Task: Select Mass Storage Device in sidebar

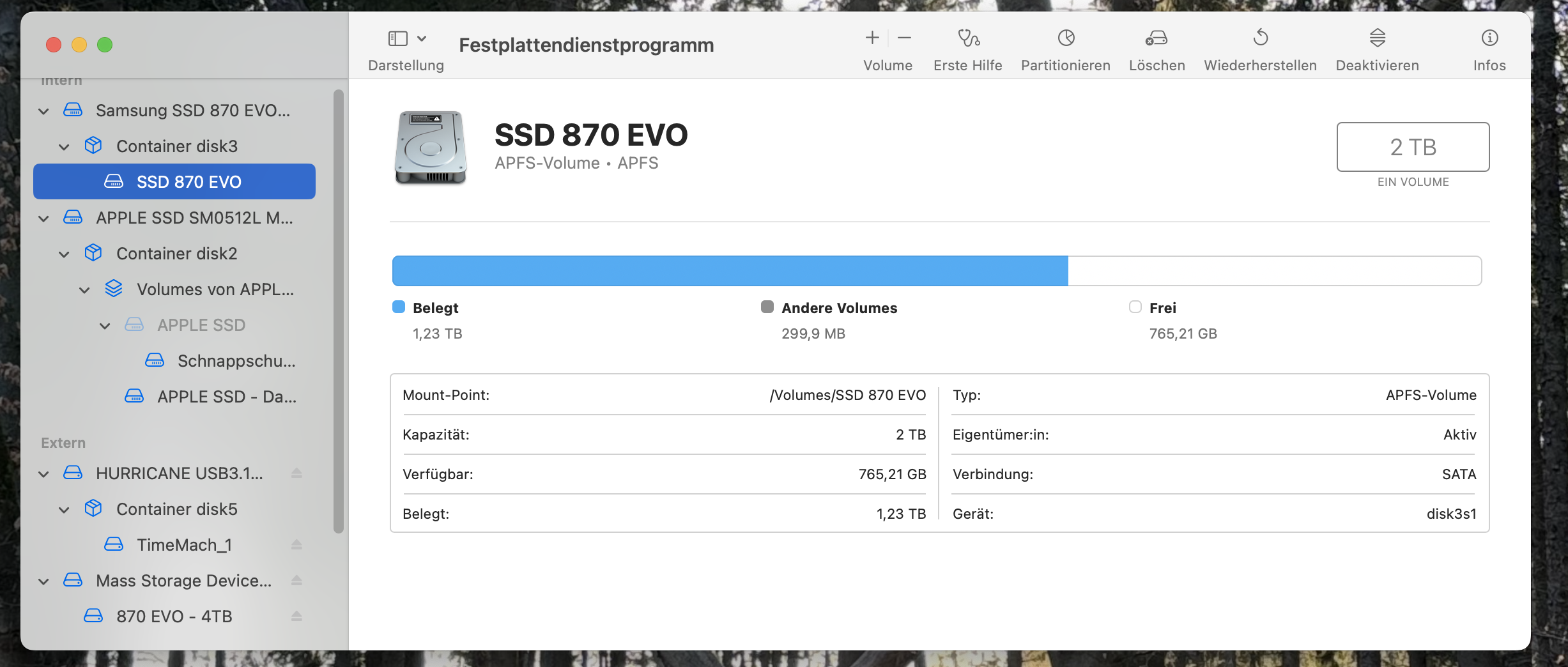Action: pyautogui.click(x=183, y=581)
